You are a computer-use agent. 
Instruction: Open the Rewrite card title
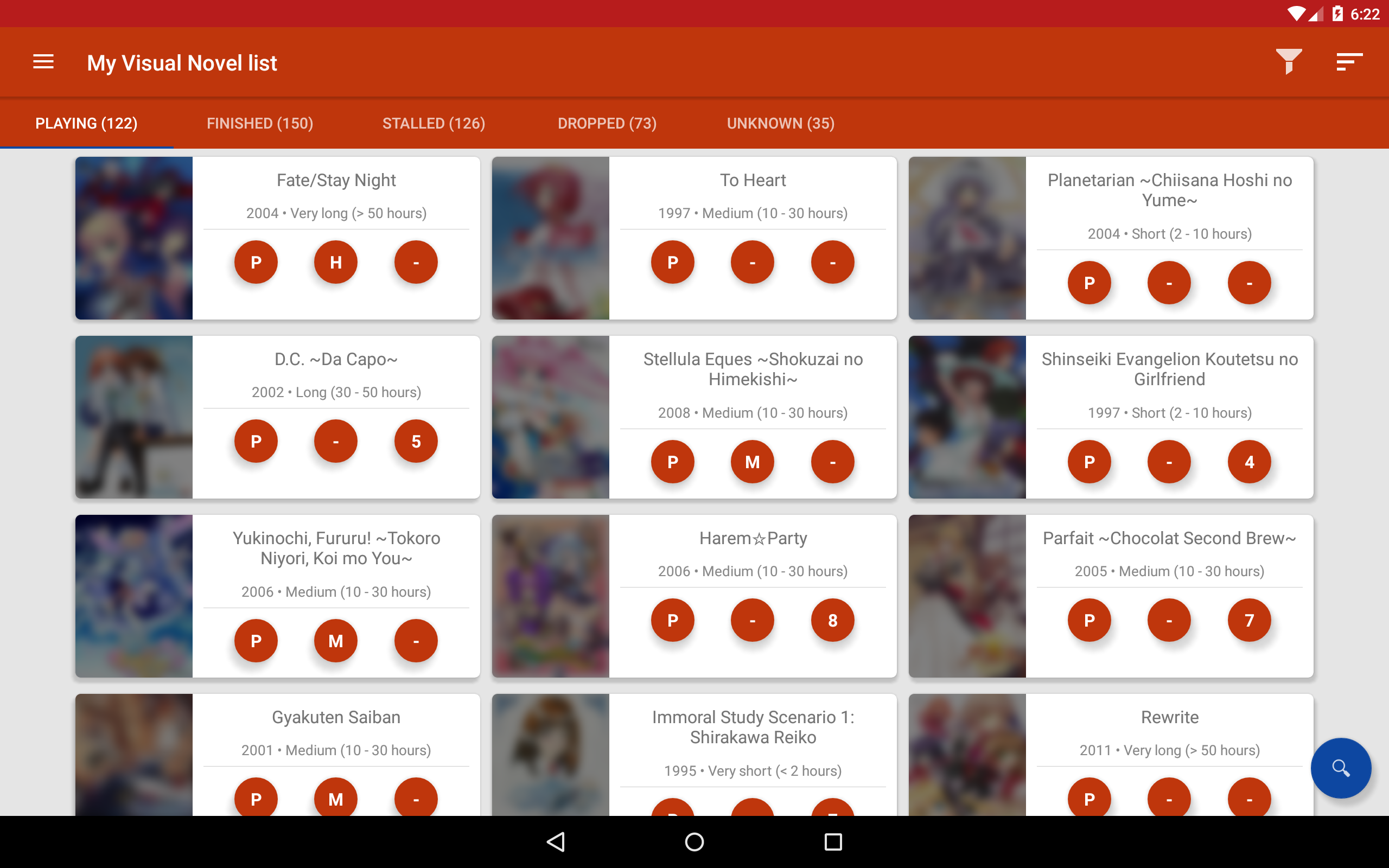tap(1169, 717)
